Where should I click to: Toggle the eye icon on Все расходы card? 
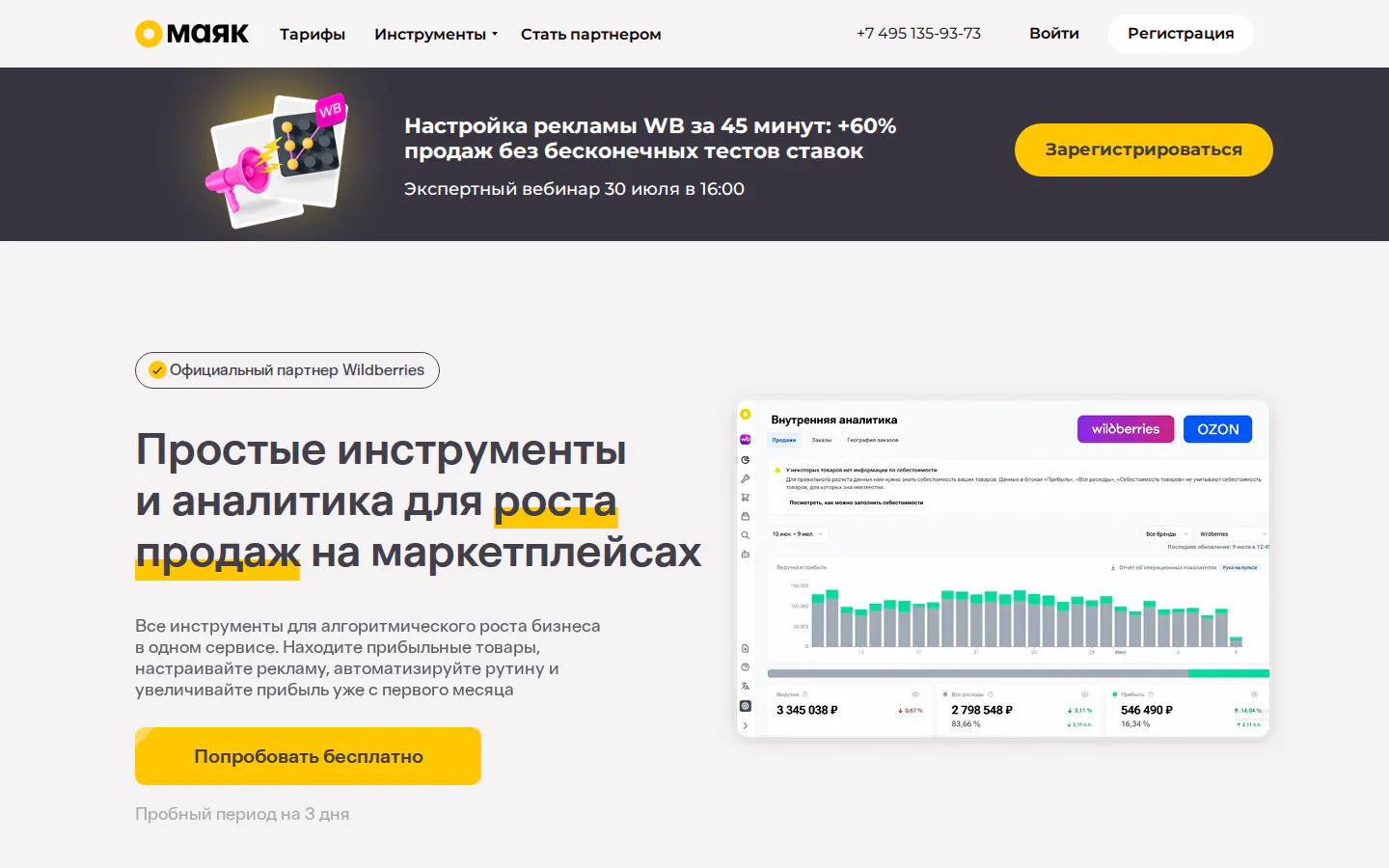[1085, 694]
